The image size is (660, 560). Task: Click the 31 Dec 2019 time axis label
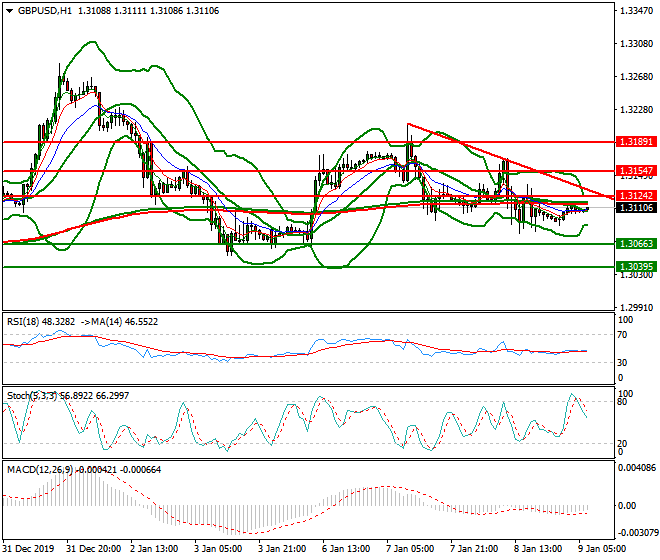coord(28,549)
